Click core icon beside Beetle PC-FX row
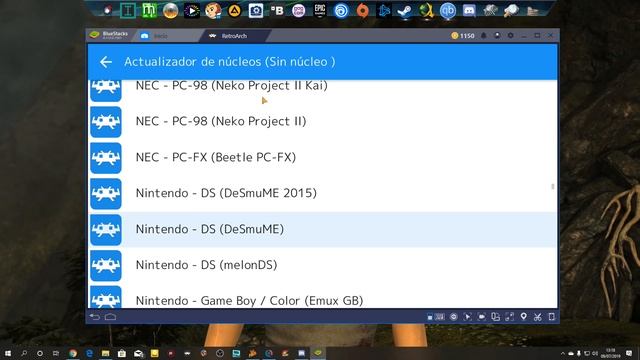 click(x=106, y=158)
